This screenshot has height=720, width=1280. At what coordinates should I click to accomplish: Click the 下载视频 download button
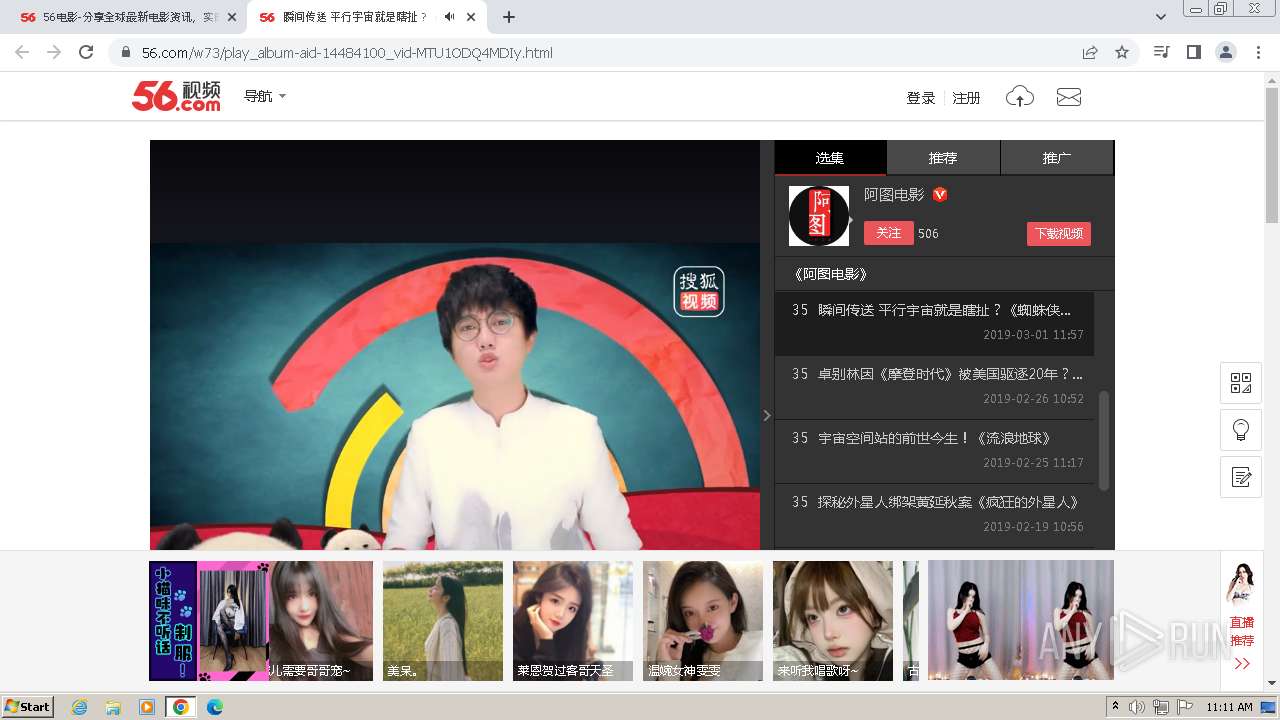coord(1059,233)
